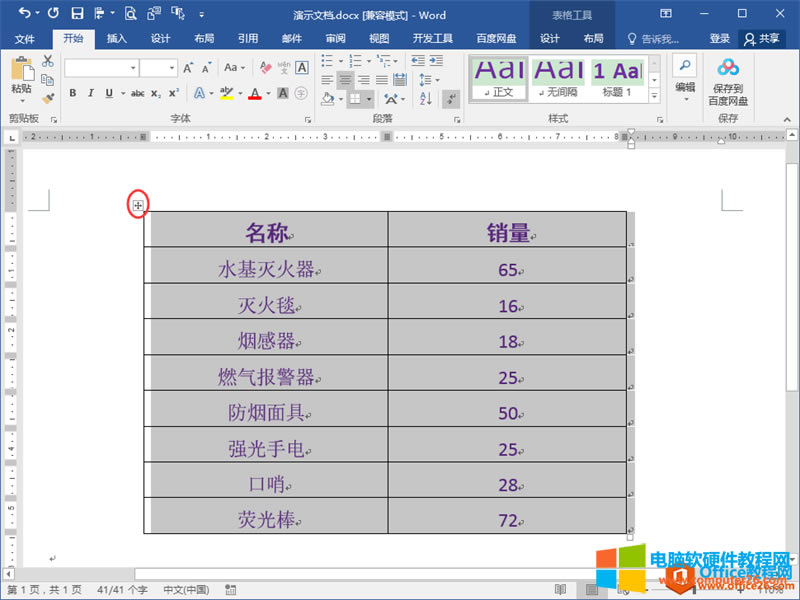
Task: Switch to the 插入 ribbon tab
Action: tap(117, 38)
